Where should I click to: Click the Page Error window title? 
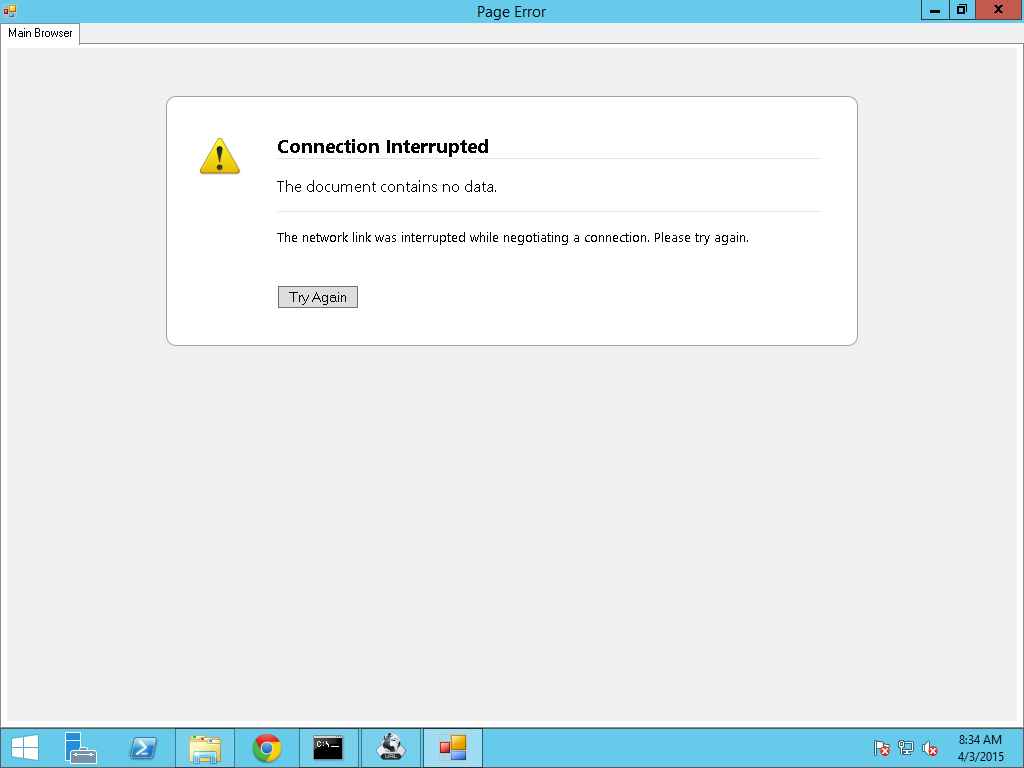click(x=511, y=12)
